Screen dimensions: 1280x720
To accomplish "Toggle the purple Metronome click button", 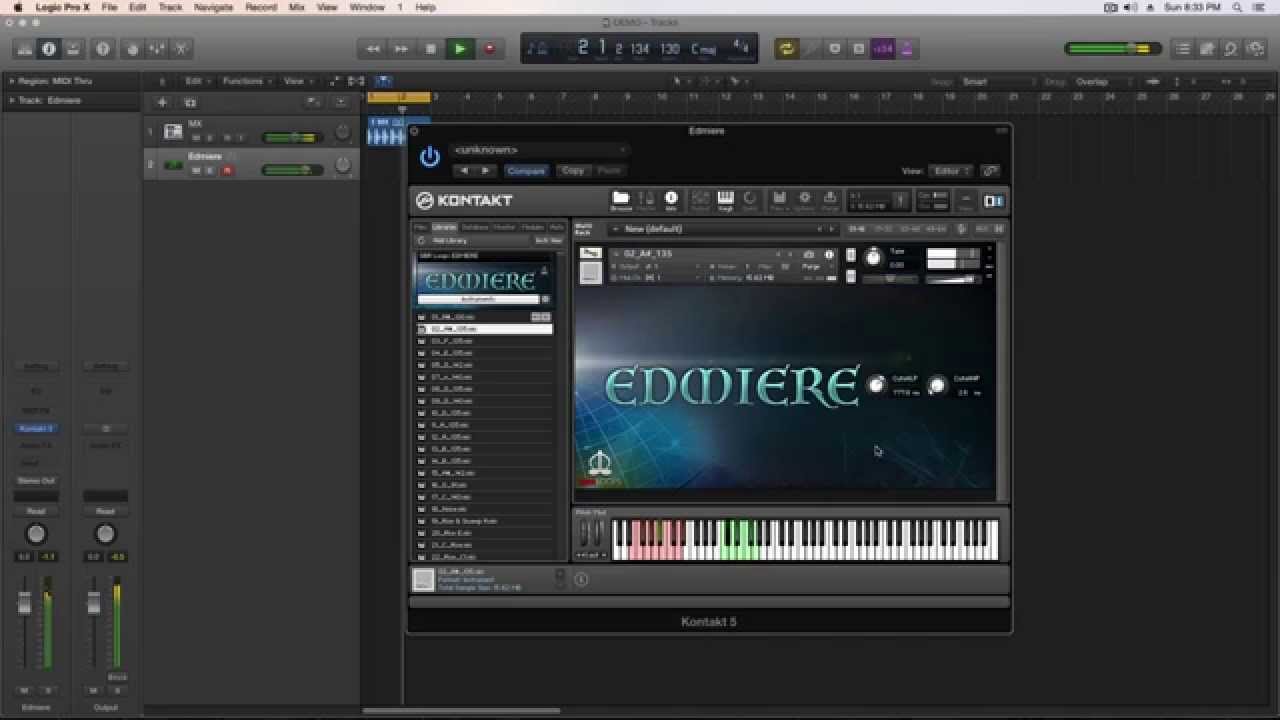I will click(907, 48).
